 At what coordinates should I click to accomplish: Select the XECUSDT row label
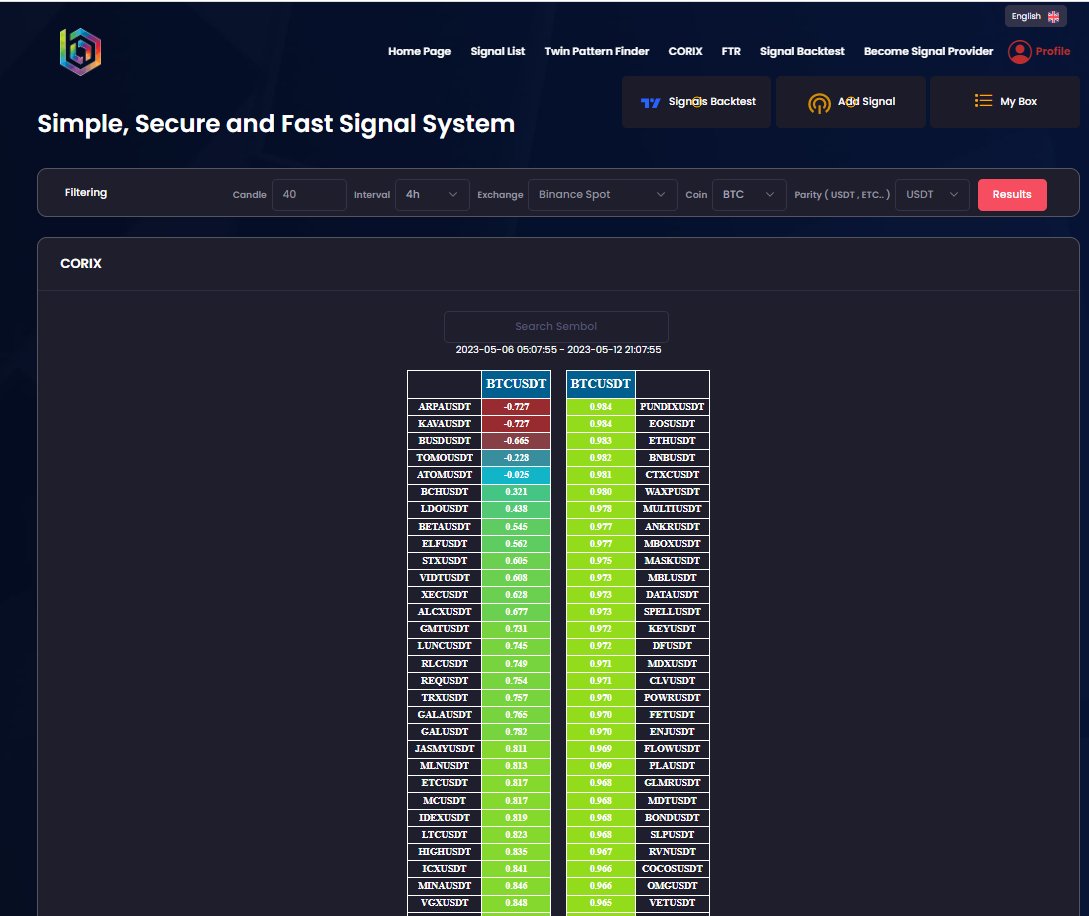(444, 594)
